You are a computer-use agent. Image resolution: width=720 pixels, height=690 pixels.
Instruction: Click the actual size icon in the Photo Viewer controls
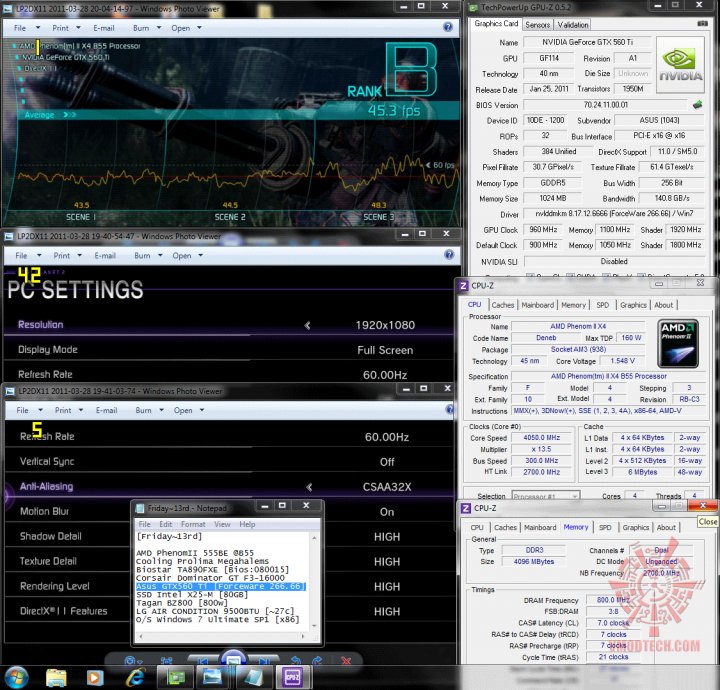[166, 661]
